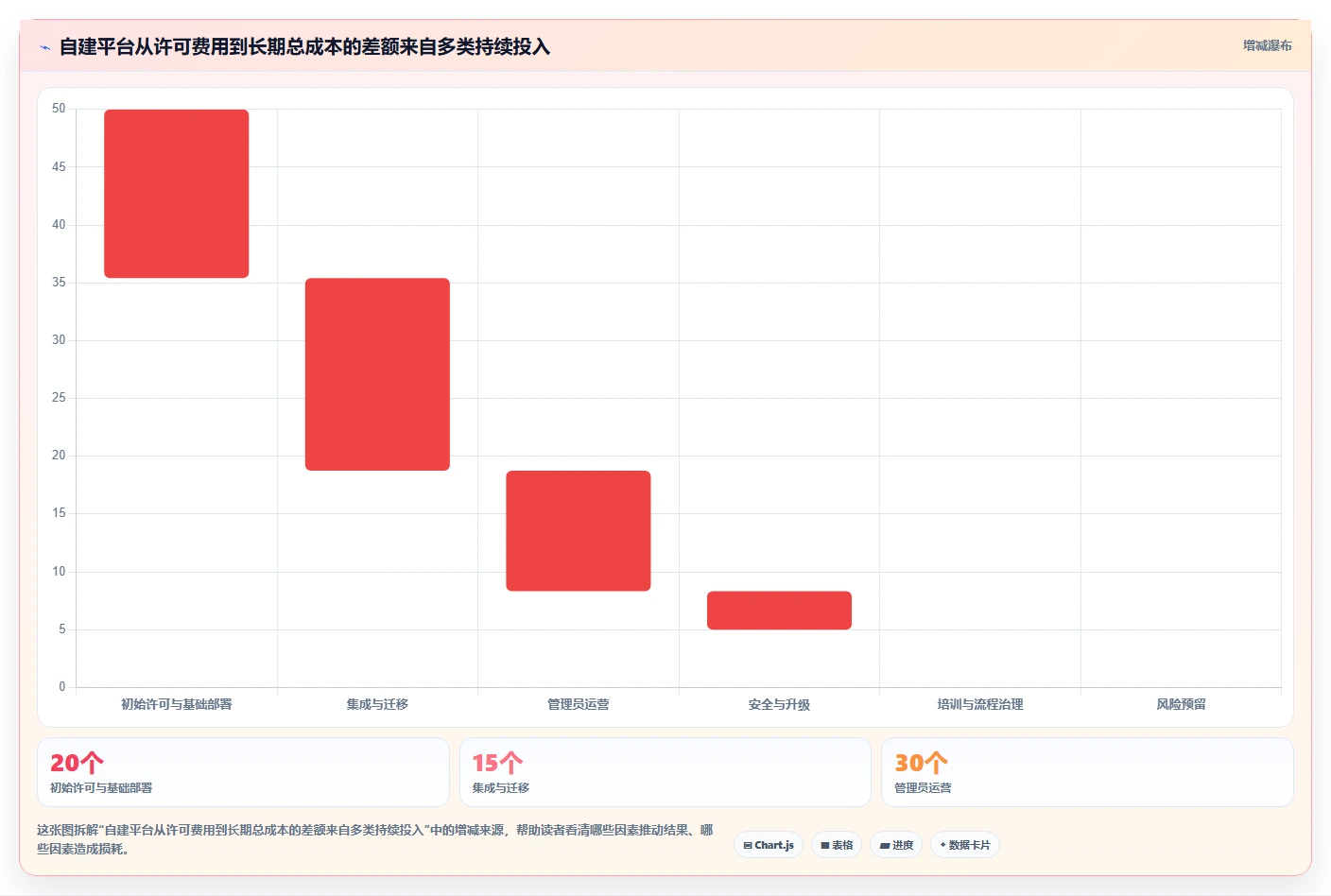The image size is (1331, 896).
Task: Click the description paragraph starting 这张图拆解
Action: 375,839
